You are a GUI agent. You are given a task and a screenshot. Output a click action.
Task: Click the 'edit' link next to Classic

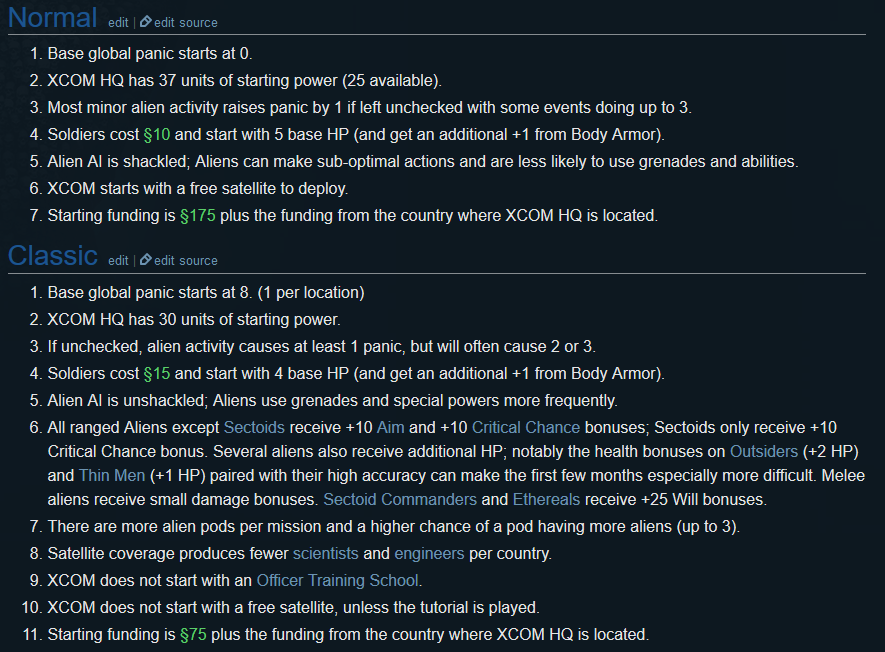pos(118,260)
